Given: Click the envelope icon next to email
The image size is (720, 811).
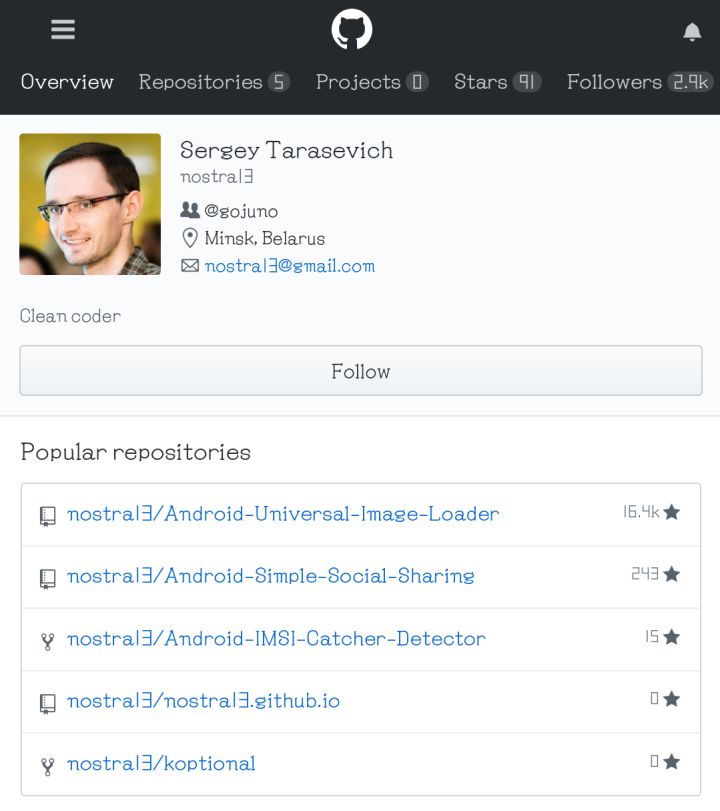Looking at the screenshot, I should pos(189,266).
